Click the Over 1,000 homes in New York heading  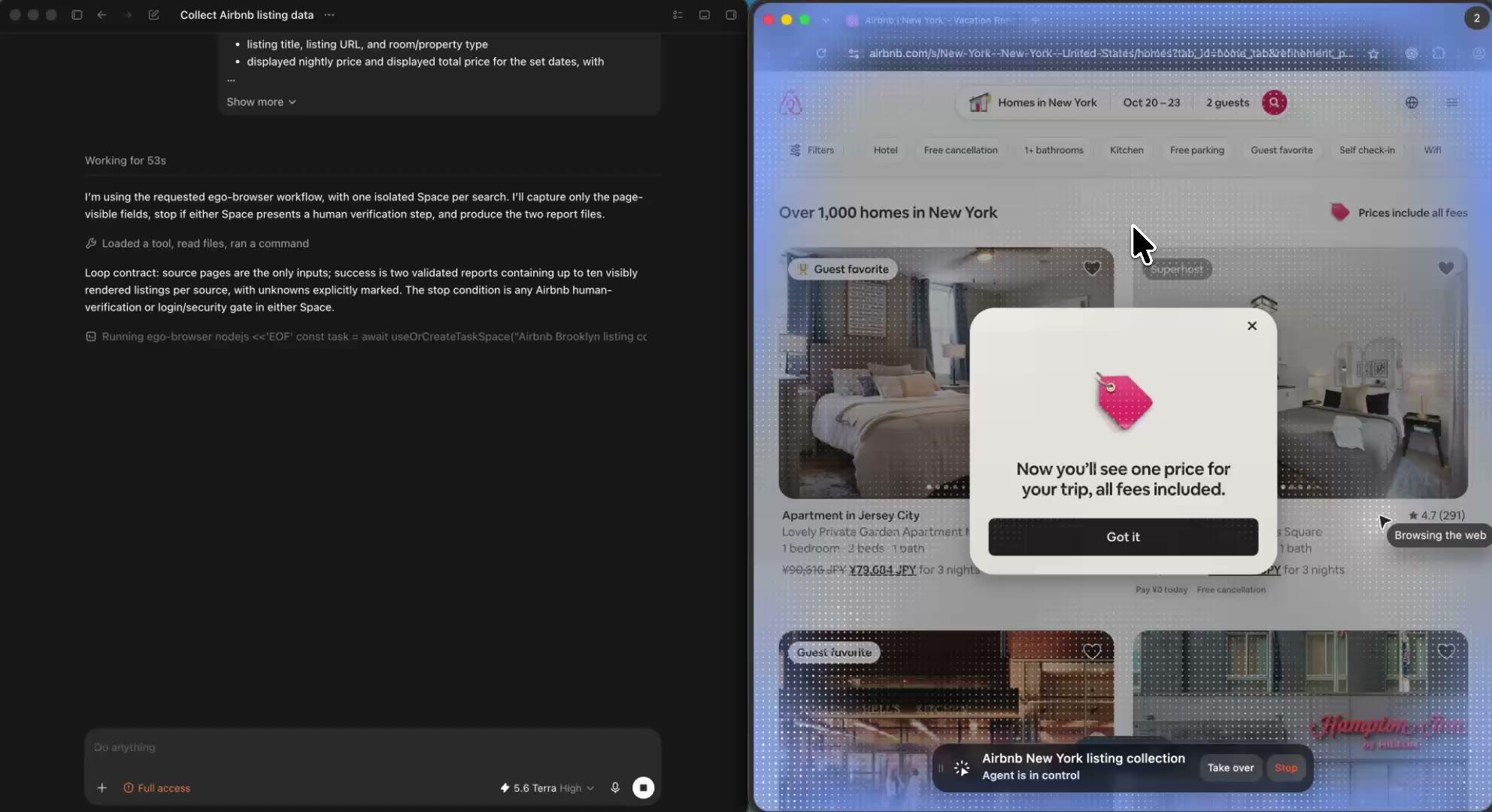pyautogui.click(x=888, y=213)
